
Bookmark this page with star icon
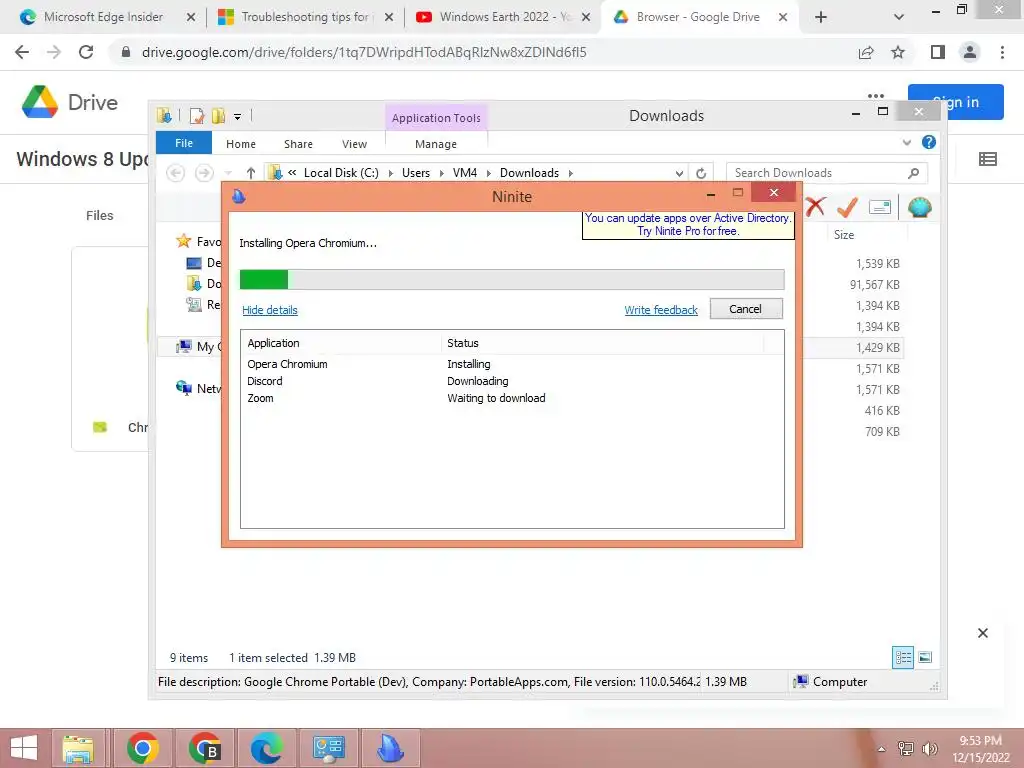tap(898, 52)
